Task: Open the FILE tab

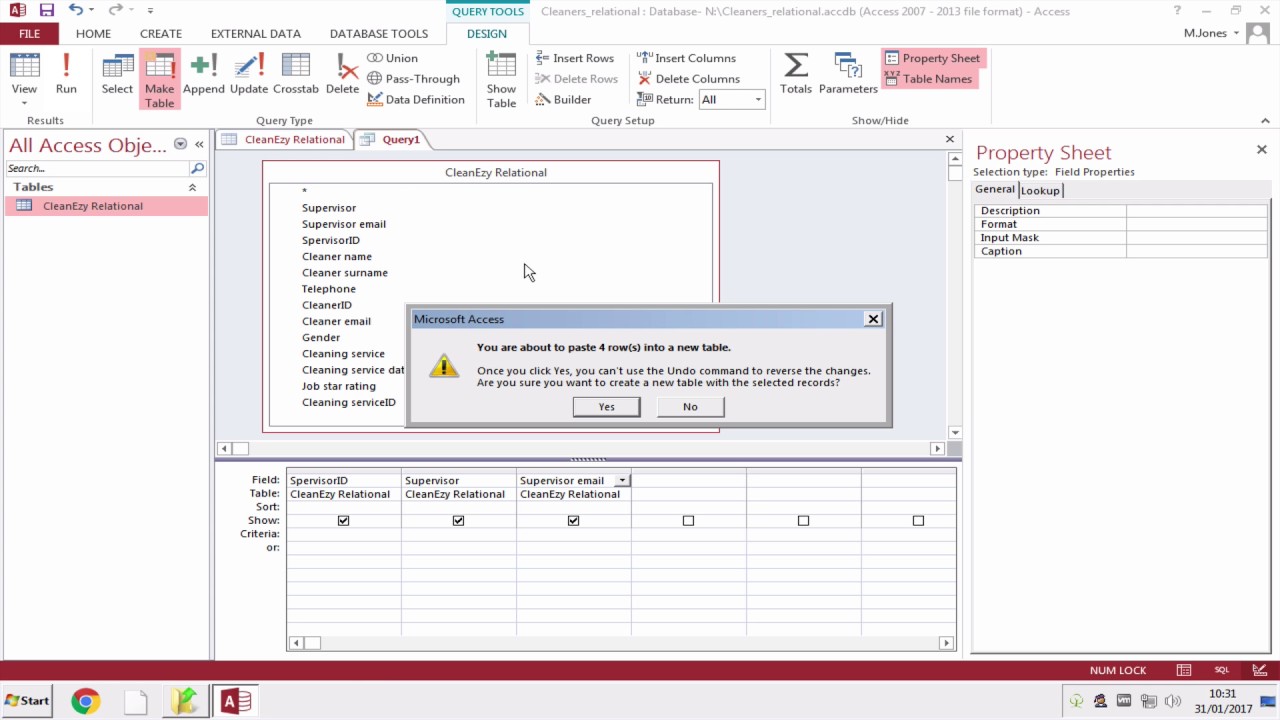Action: click(29, 33)
